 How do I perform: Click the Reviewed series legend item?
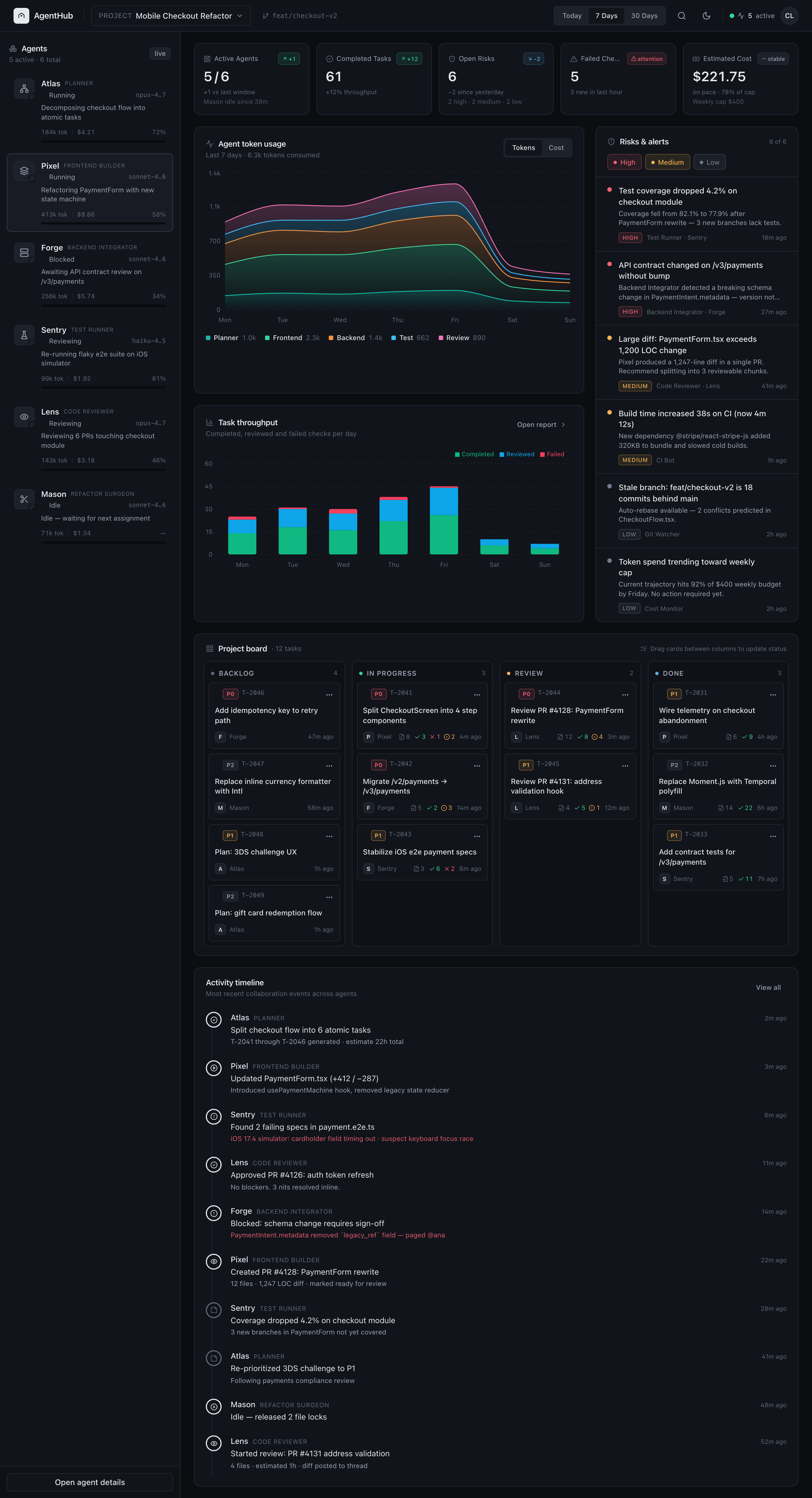click(x=517, y=454)
